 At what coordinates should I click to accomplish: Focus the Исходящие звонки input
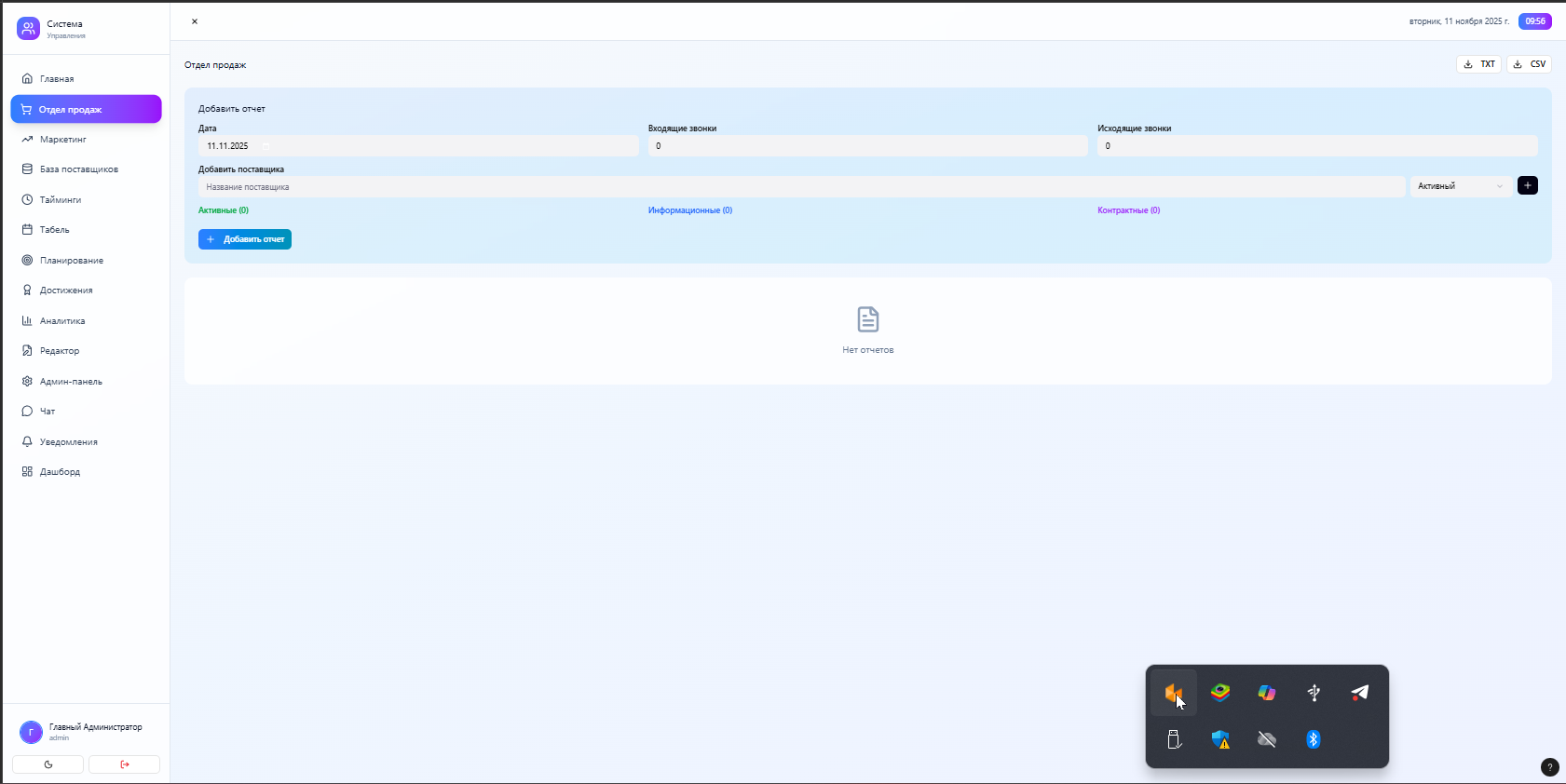coord(1317,146)
